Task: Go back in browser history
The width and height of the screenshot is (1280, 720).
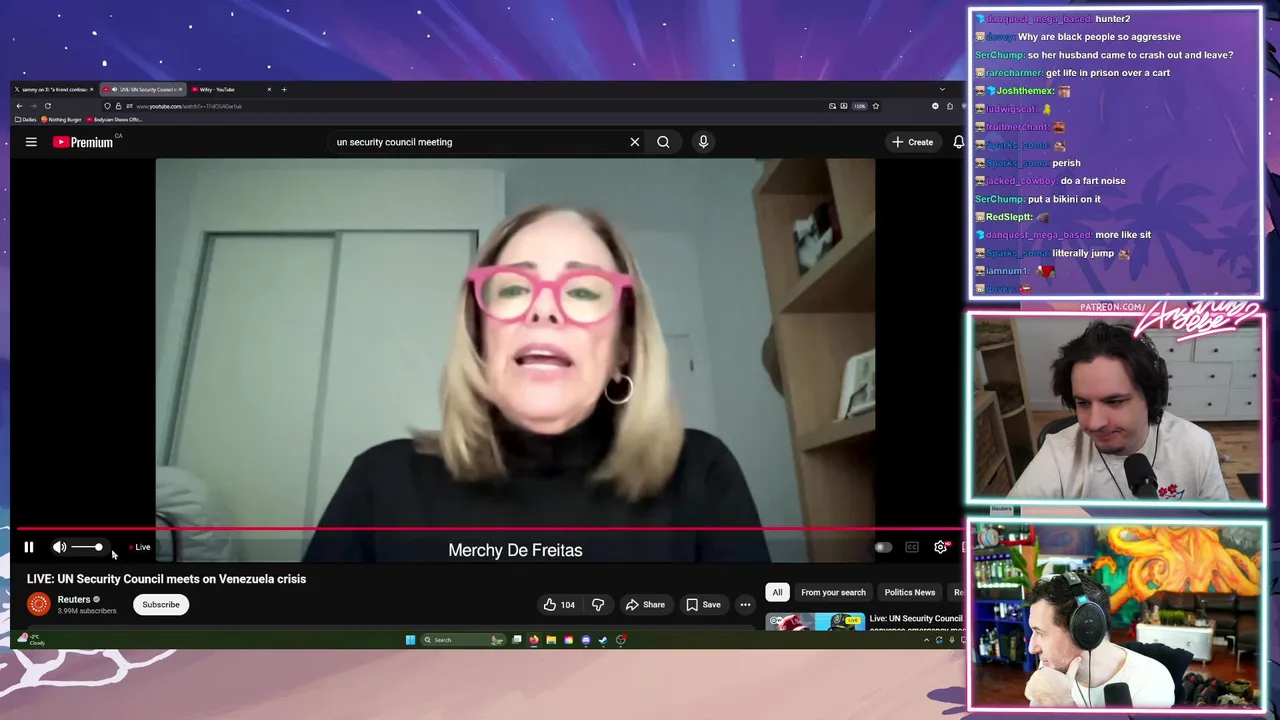Action: 19,106
